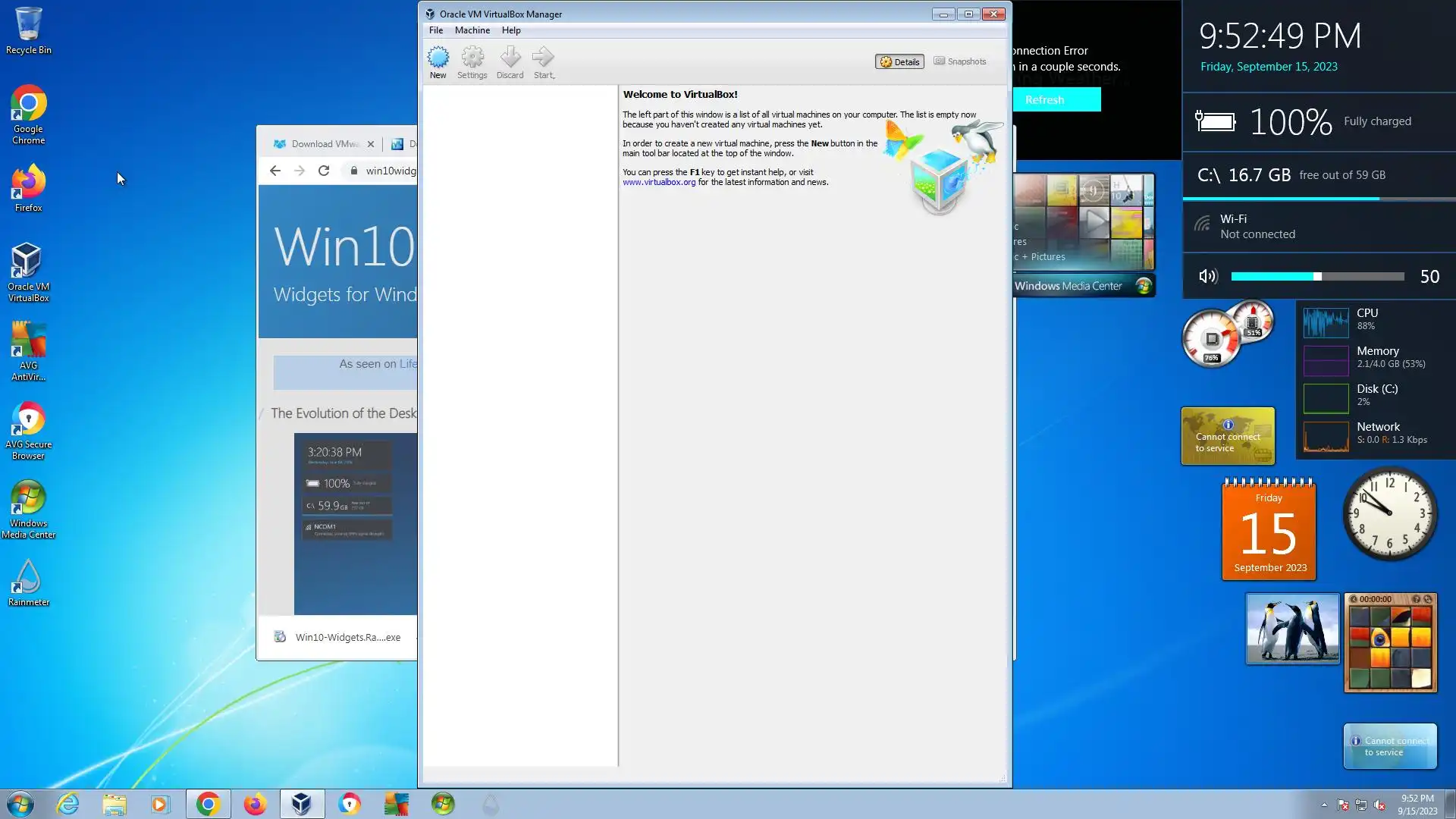Screen dimensions: 1456x819
Task: Click the Start arrow toolbar icon
Action: 543,58
